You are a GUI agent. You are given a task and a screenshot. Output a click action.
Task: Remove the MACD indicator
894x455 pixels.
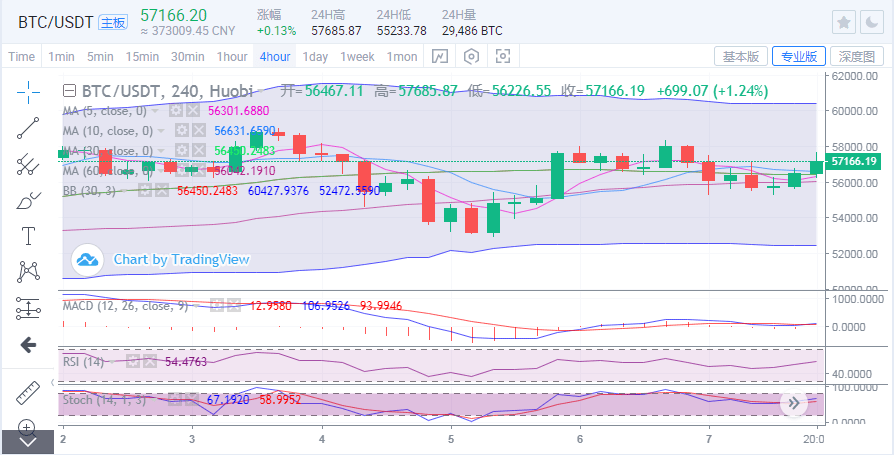233,306
